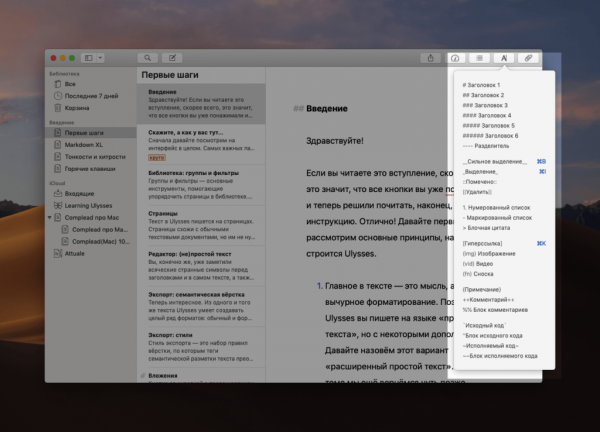Apply ##### Заголовок 5 markup
The height and width of the screenshot is (432, 600).
[x=489, y=126]
